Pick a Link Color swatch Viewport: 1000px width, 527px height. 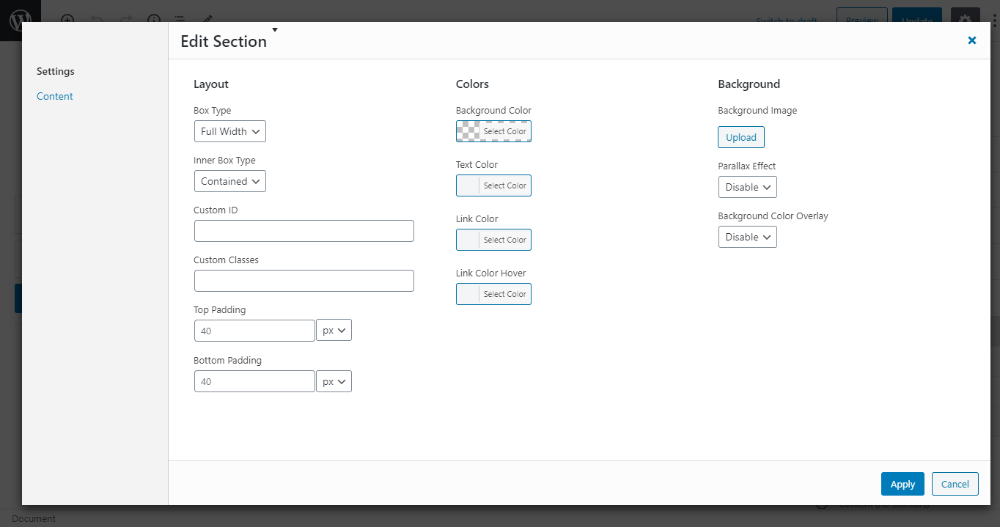(494, 240)
